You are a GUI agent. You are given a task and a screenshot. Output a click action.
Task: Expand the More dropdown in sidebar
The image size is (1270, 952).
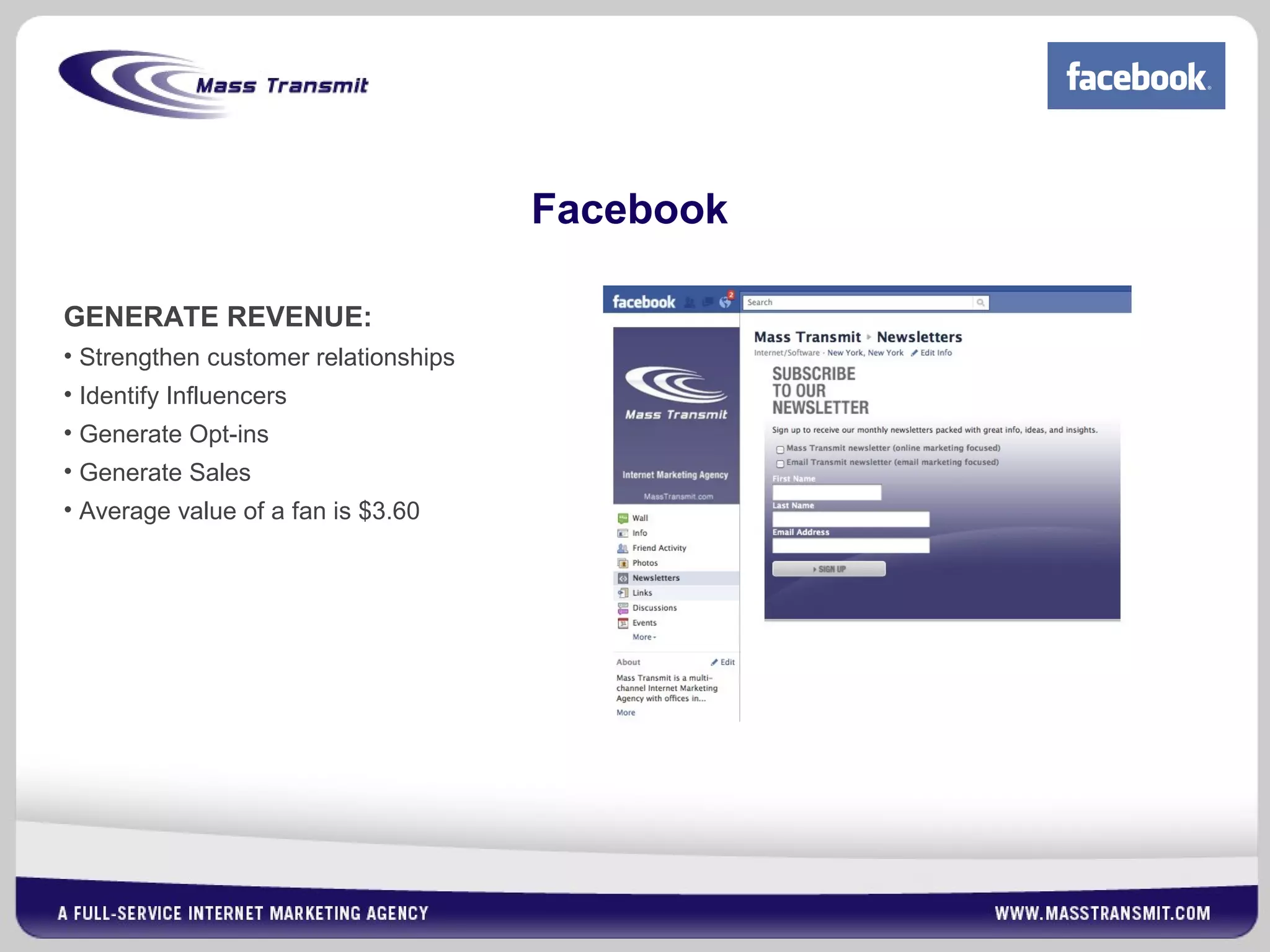644,637
